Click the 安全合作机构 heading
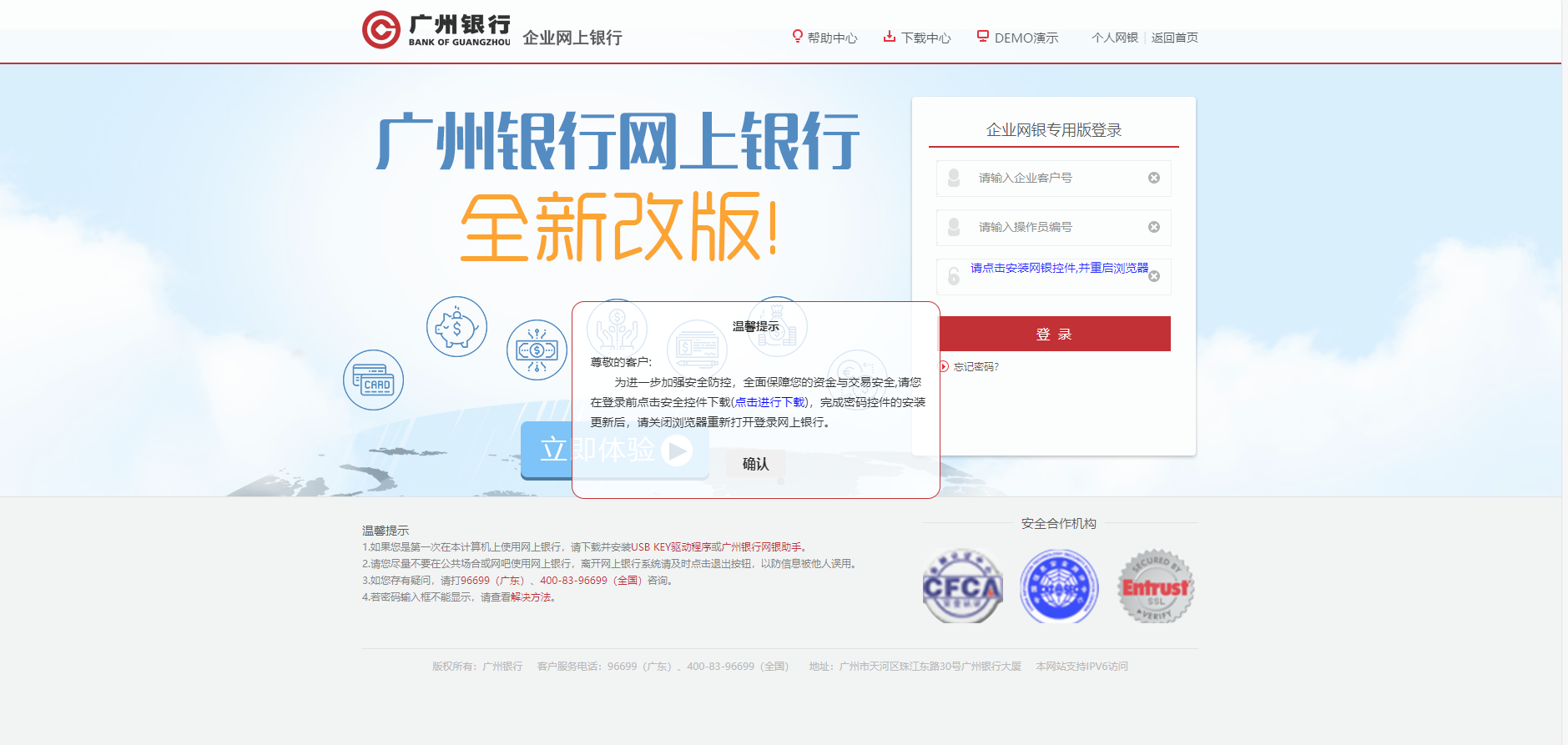This screenshot has height=745, width=1568. coord(1059,523)
